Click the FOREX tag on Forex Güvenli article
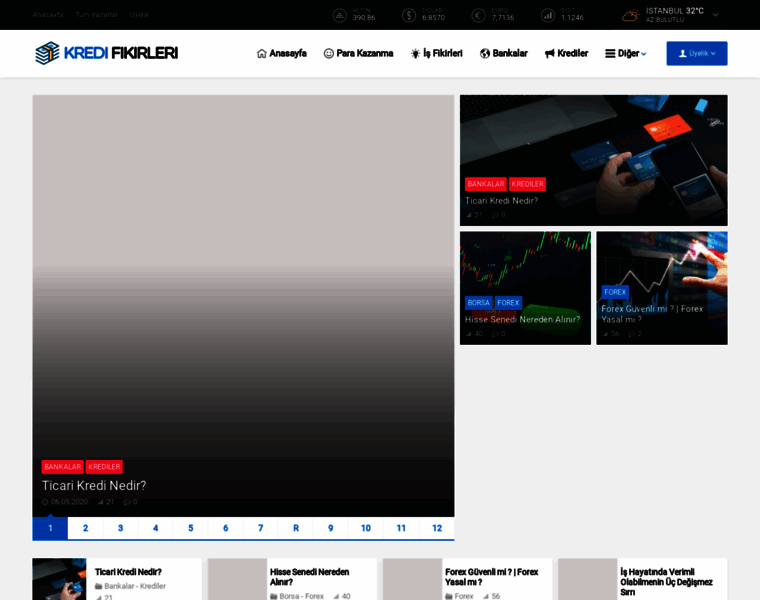Image resolution: width=760 pixels, height=600 pixels. pyautogui.click(x=615, y=292)
